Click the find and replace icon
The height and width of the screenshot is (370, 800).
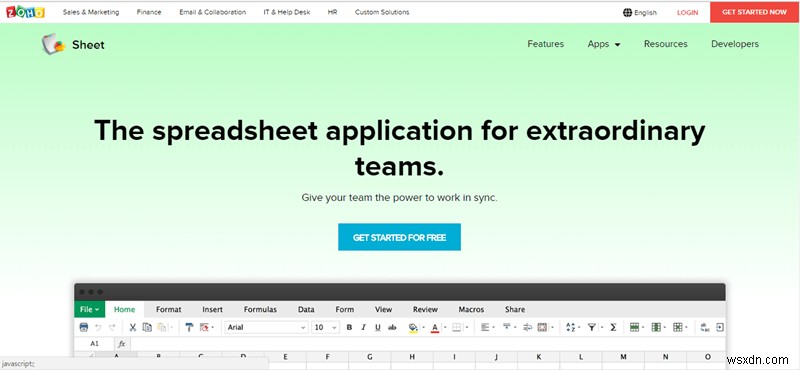(x=705, y=327)
